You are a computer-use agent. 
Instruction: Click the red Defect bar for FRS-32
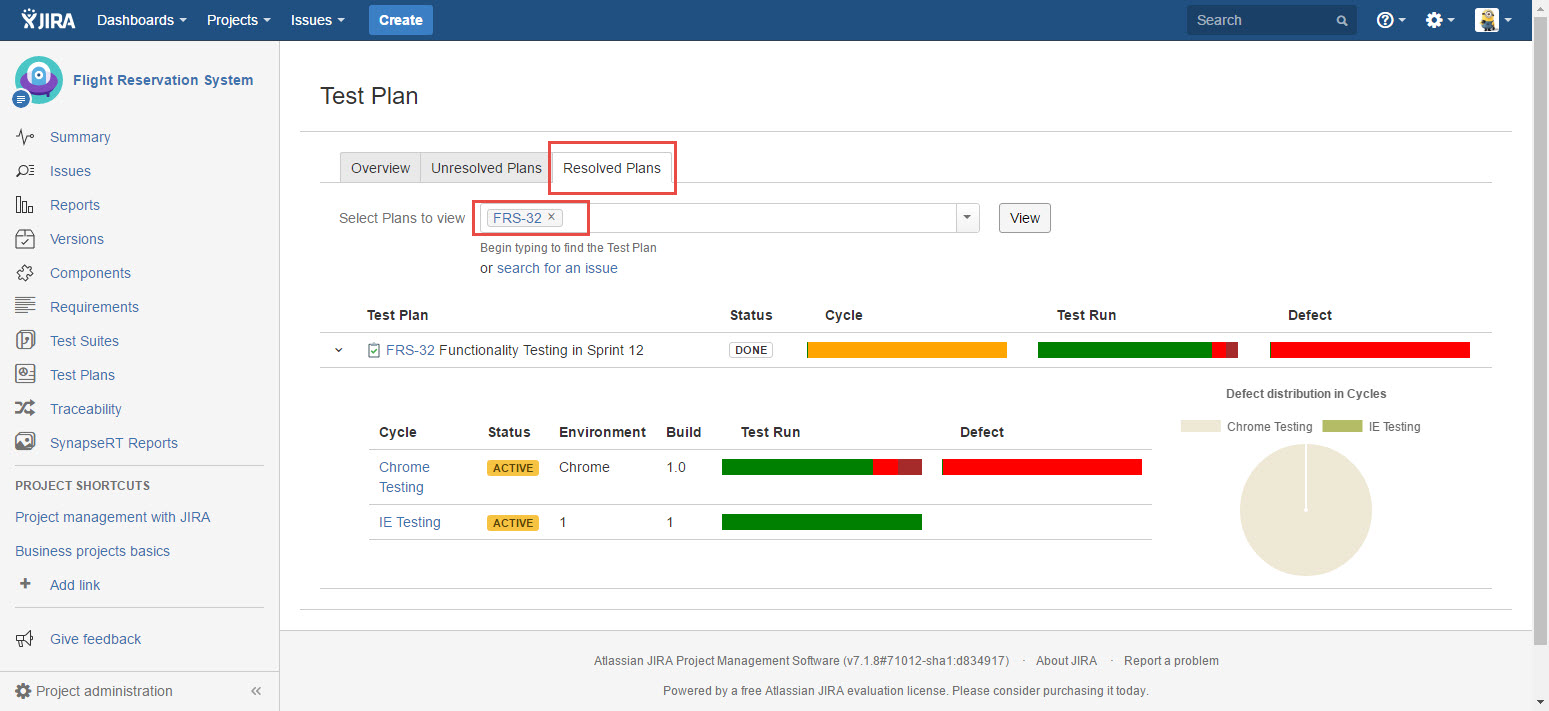1369,350
